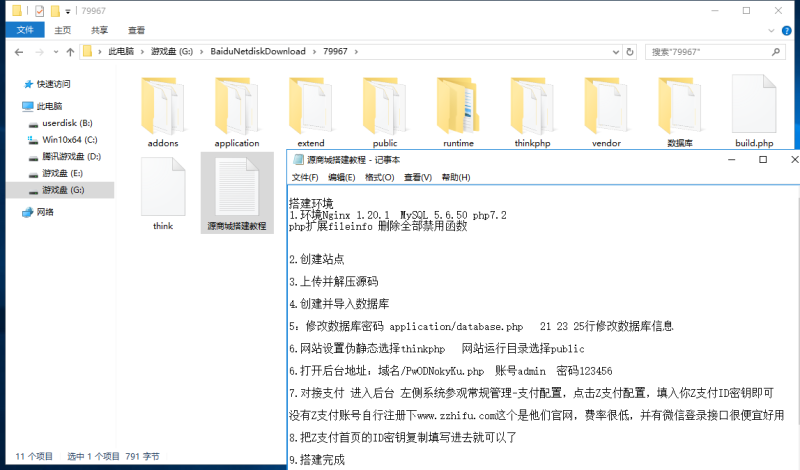Open the vendor folder

(606, 112)
